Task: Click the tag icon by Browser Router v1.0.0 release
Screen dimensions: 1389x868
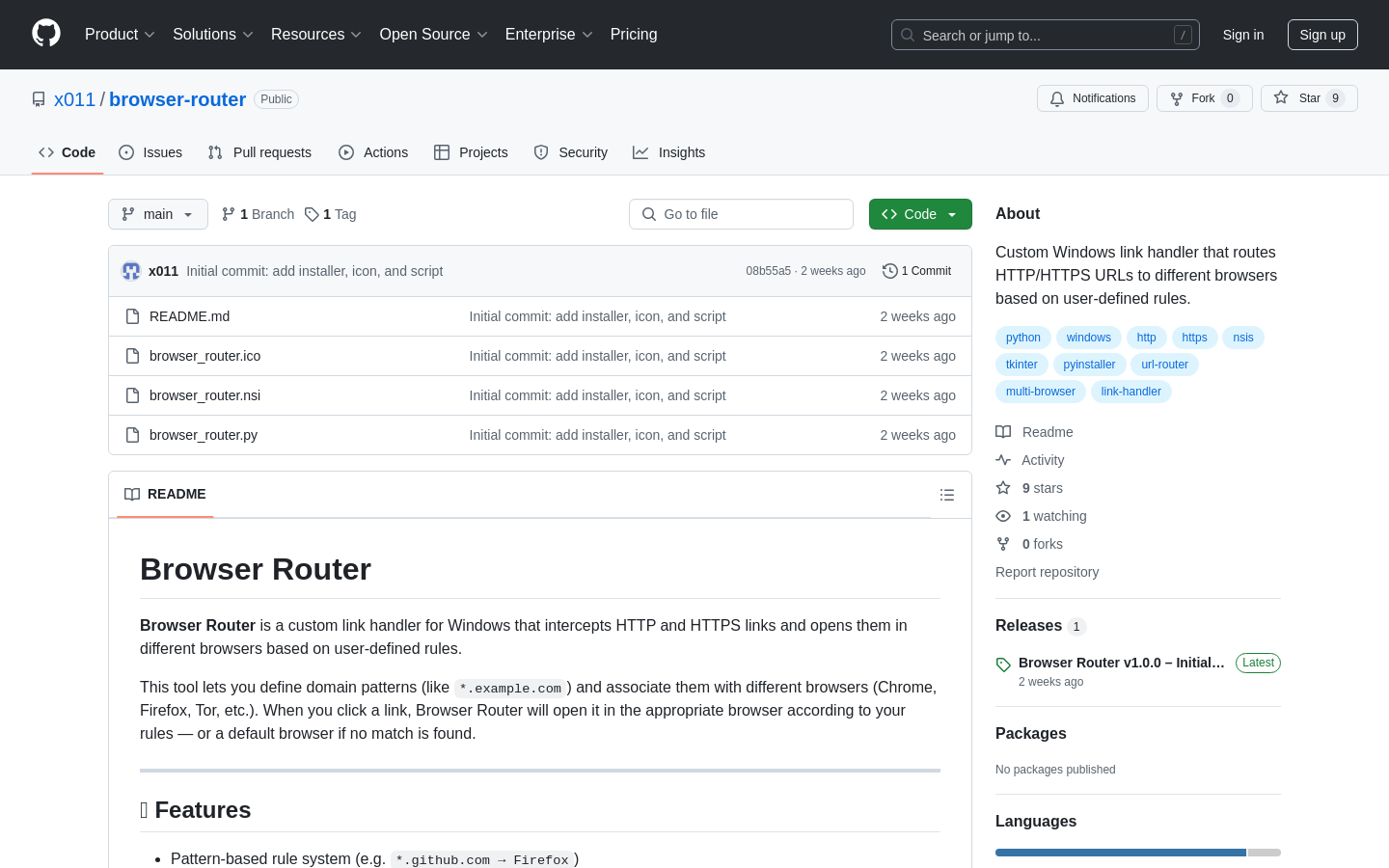Action: click(1003, 665)
